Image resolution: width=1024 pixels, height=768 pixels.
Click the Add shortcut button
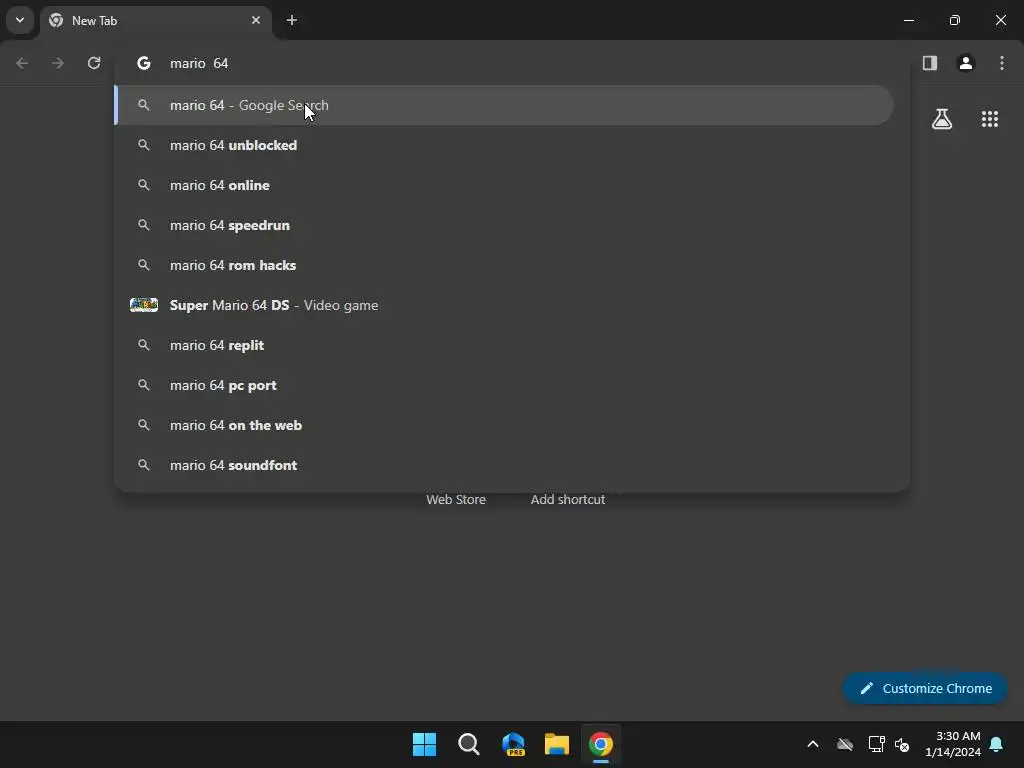(568, 499)
